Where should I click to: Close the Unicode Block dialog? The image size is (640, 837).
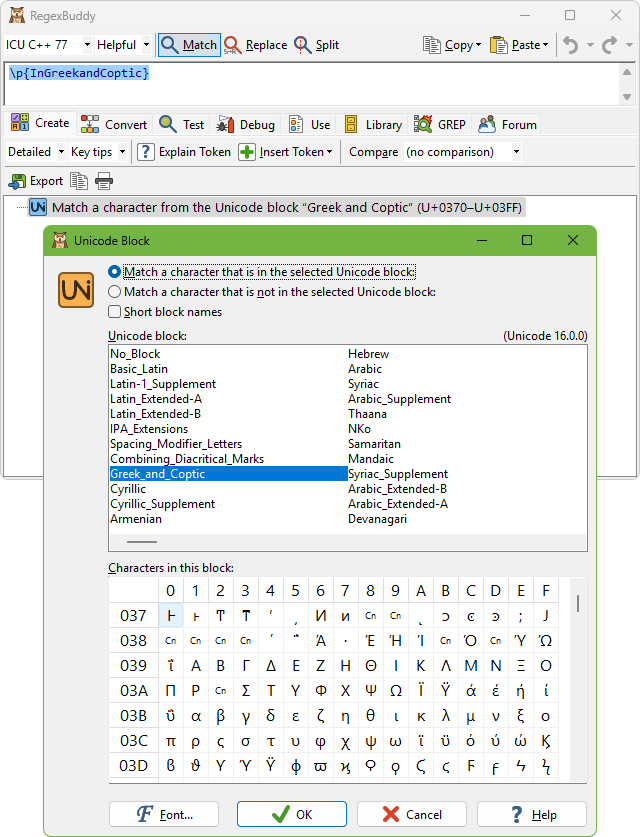tap(573, 240)
